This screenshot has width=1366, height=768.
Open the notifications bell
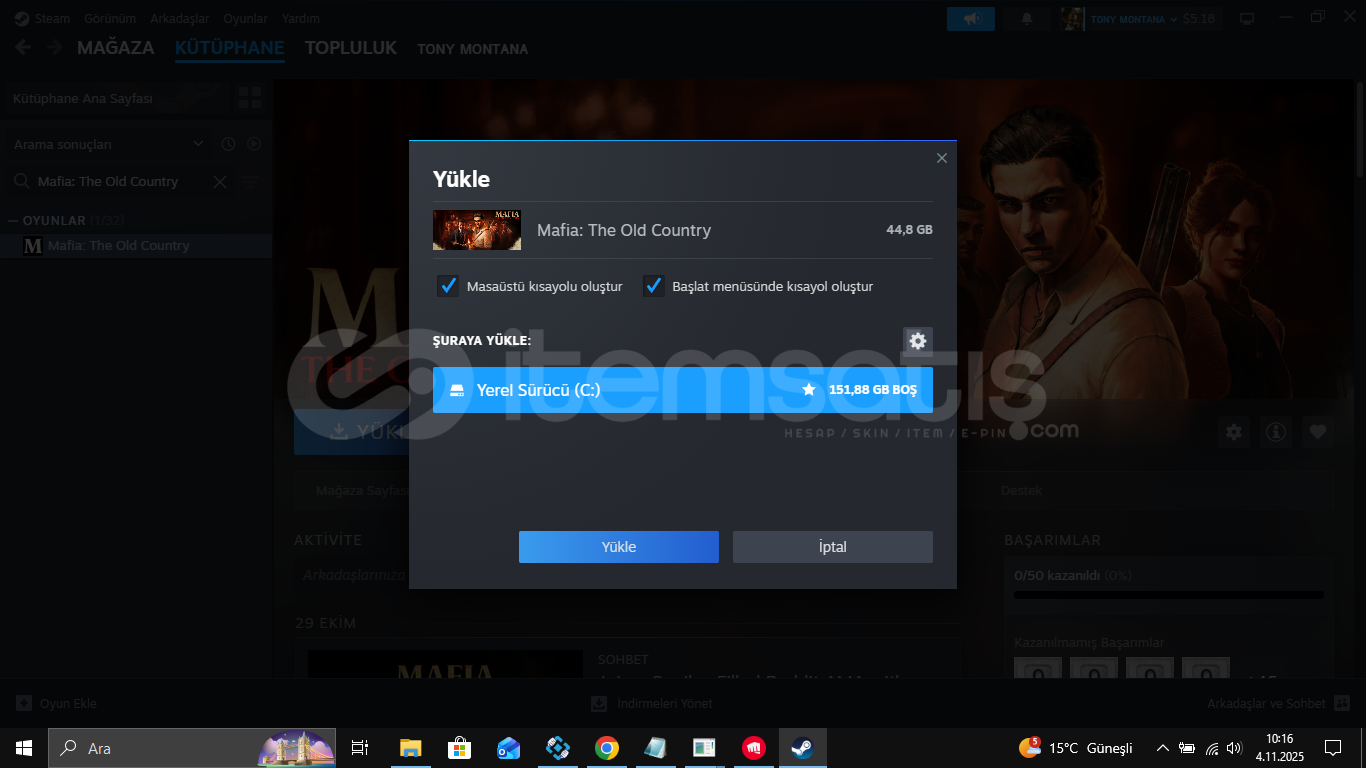(x=1026, y=18)
